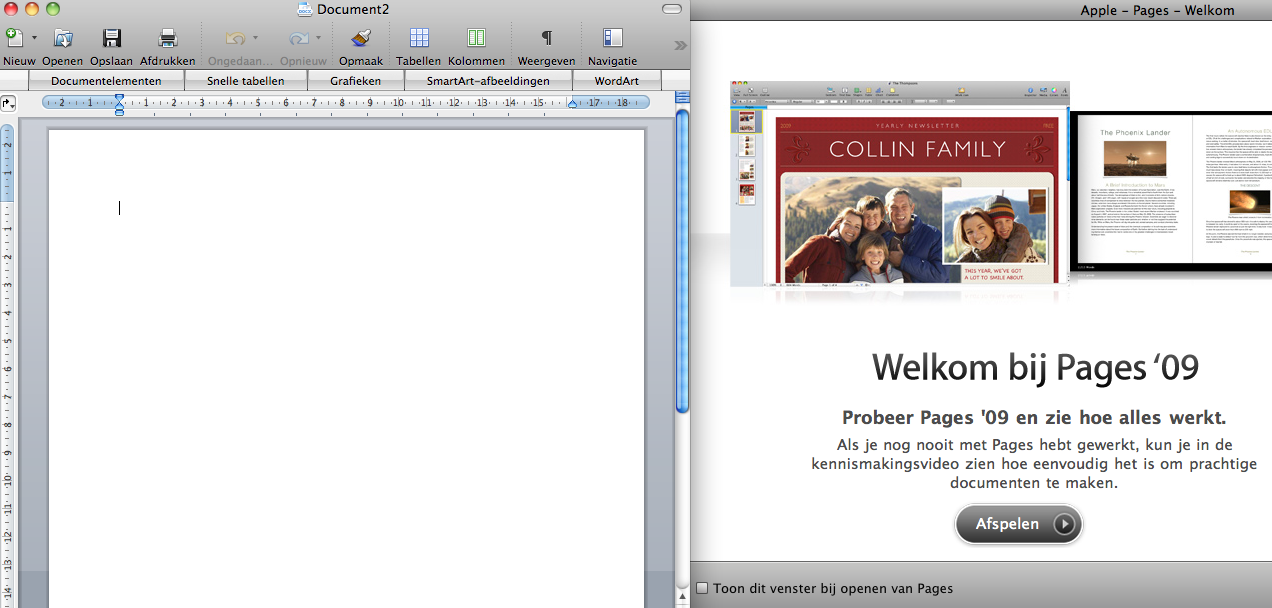This screenshot has height=608, width=1272.
Task: Click the Nieuw document icon in Word
Action: click(x=14, y=38)
